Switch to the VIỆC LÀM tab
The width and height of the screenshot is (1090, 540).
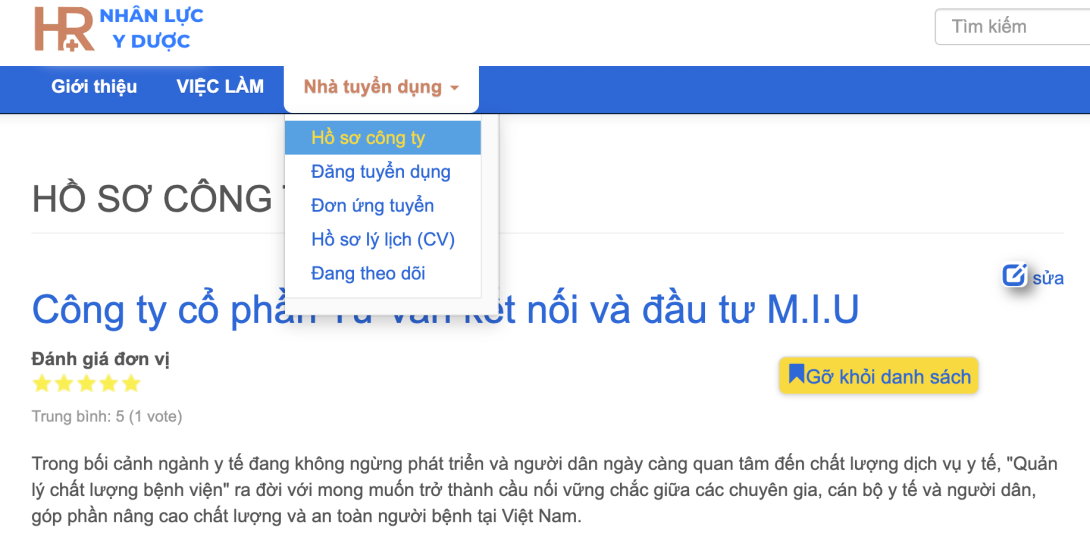click(220, 87)
